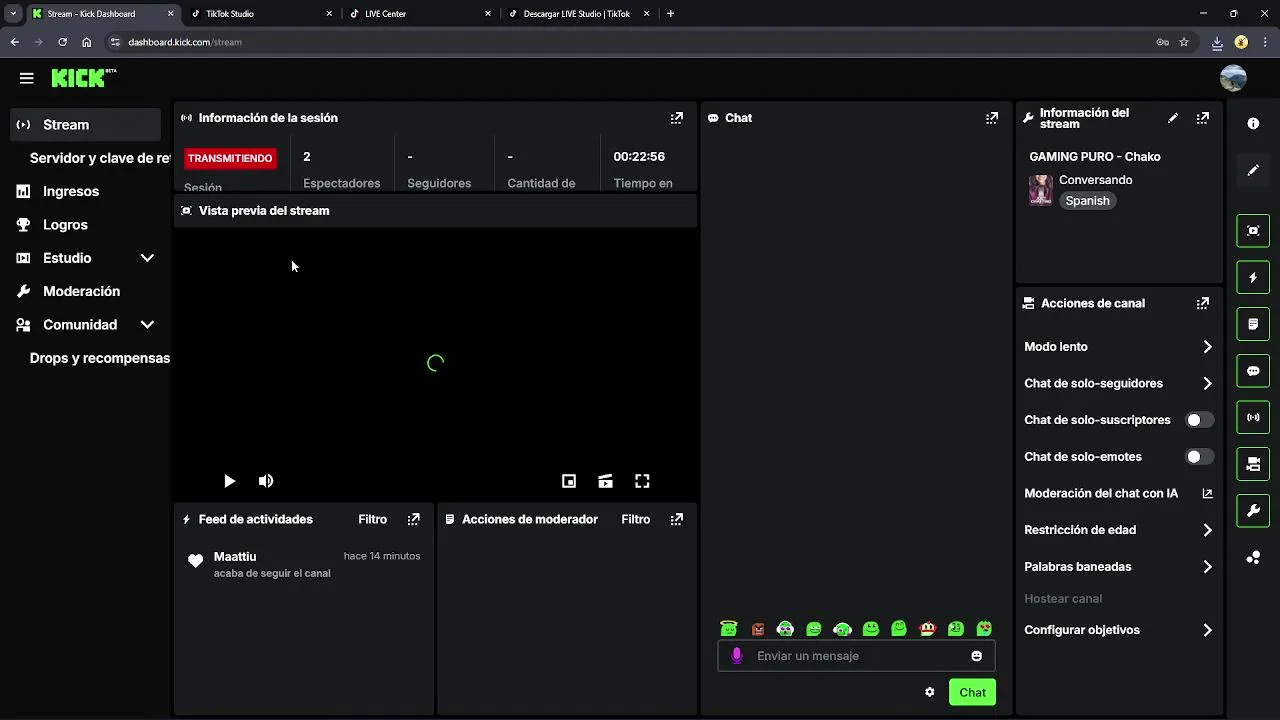This screenshot has width=1280, height=720.
Task: Click the Spanish language tag
Action: point(1087,201)
